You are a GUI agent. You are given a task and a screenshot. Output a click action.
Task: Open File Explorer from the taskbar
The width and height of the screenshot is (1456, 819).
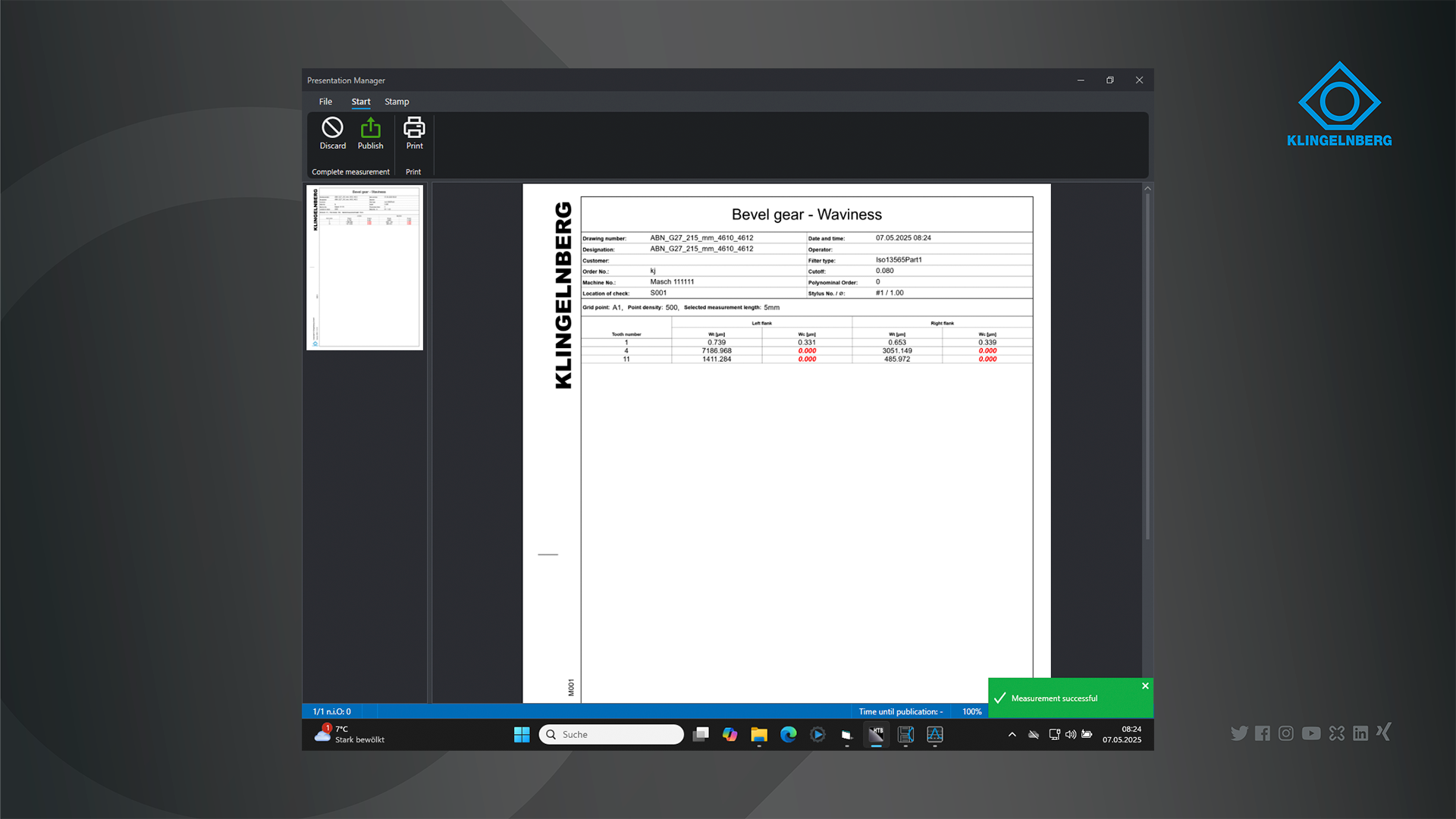pos(759,734)
